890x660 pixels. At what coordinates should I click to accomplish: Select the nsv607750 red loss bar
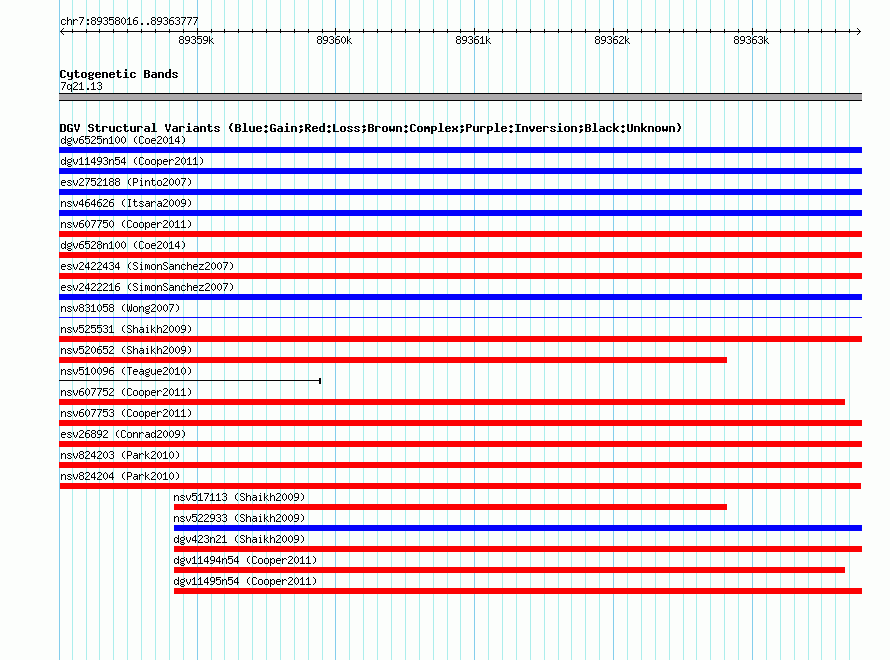coord(460,234)
